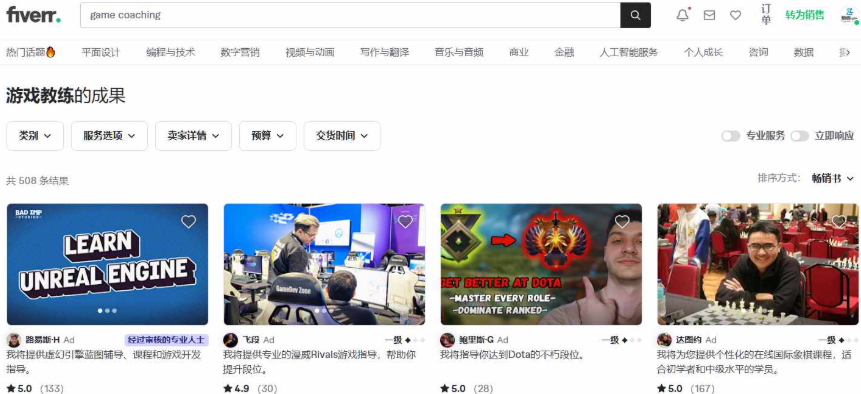Open the 数字营销 category
Screen dimensions: 861x394
[x=240, y=52]
